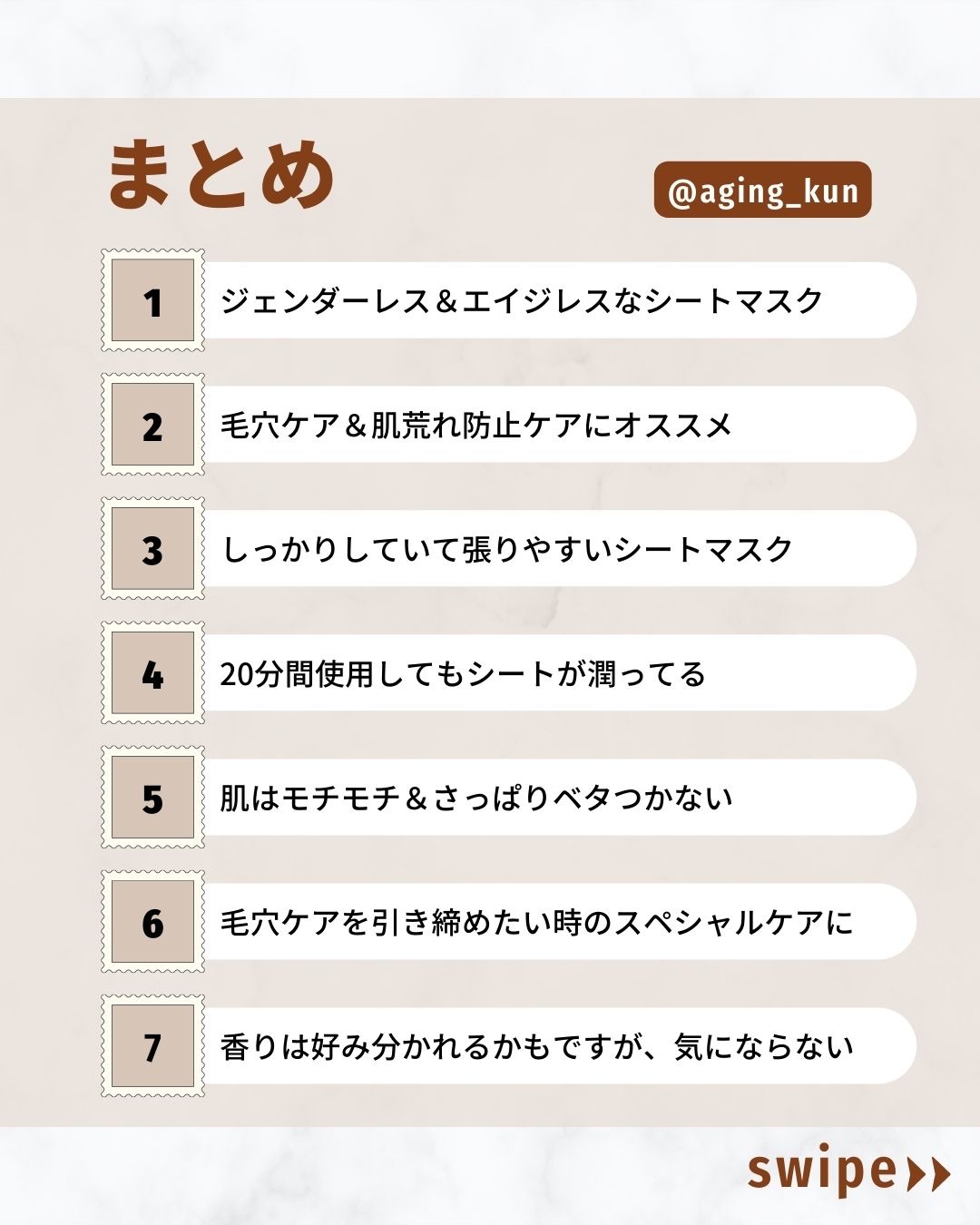
Task: Tap the swipe text label
Action: click(x=821, y=1171)
